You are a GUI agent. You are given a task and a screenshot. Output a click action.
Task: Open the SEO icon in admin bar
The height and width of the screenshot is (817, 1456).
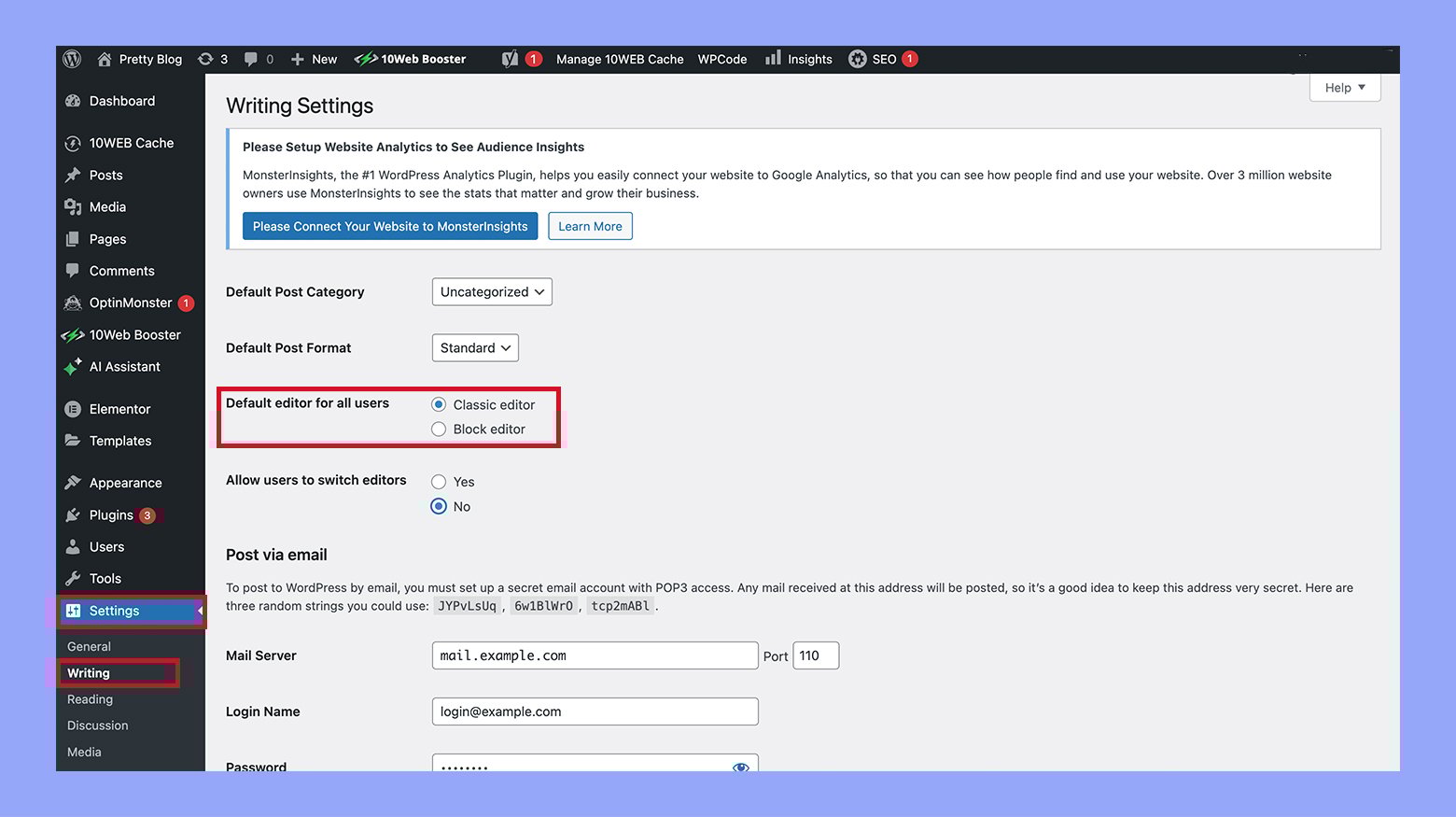(x=858, y=58)
